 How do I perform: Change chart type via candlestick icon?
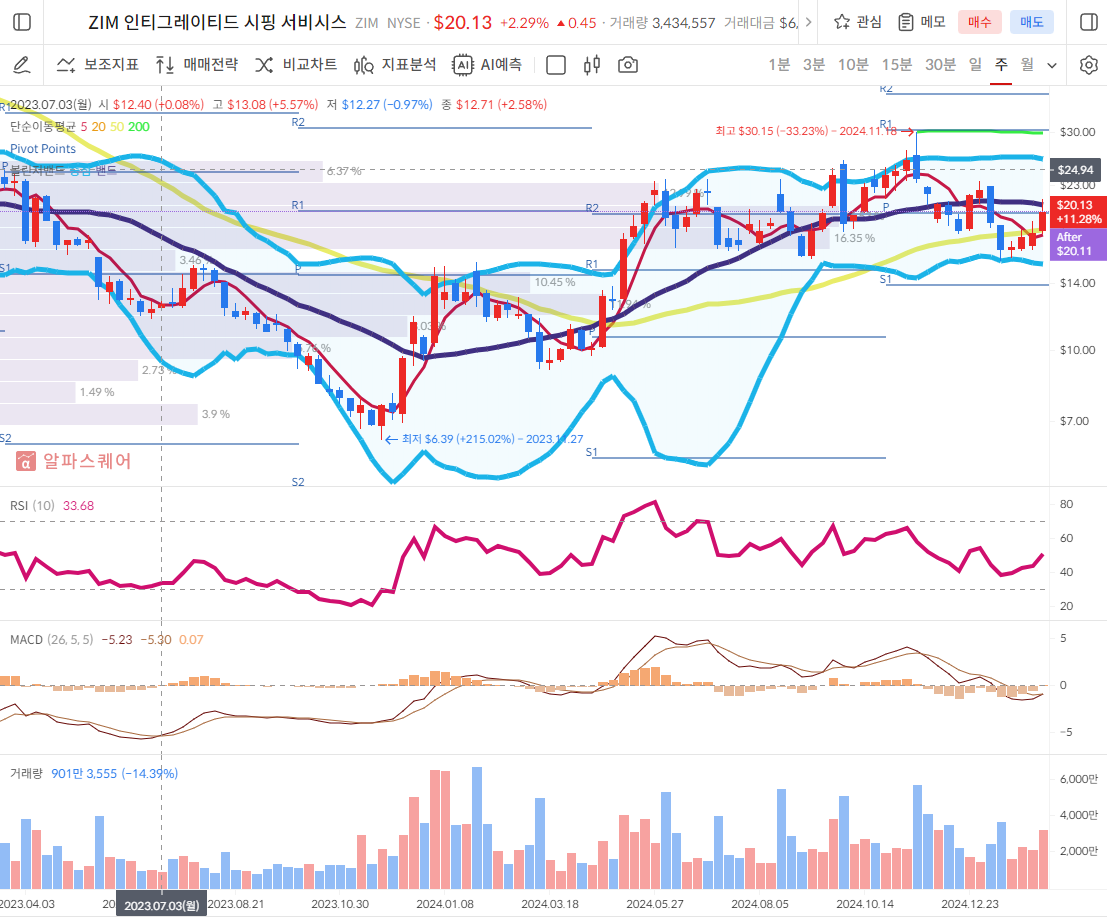(592, 65)
